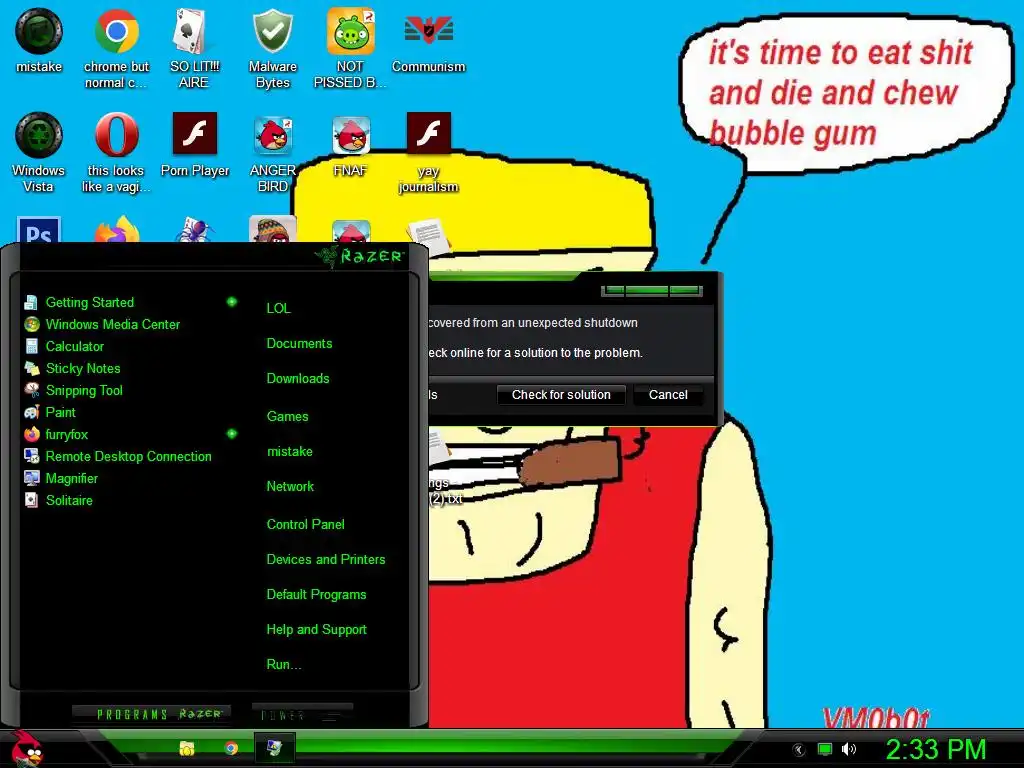Open the file explorer folder icon on taskbar
The height and width of the screenshot is (768, 1024).
pyautogui.click(x=187, y=748)
